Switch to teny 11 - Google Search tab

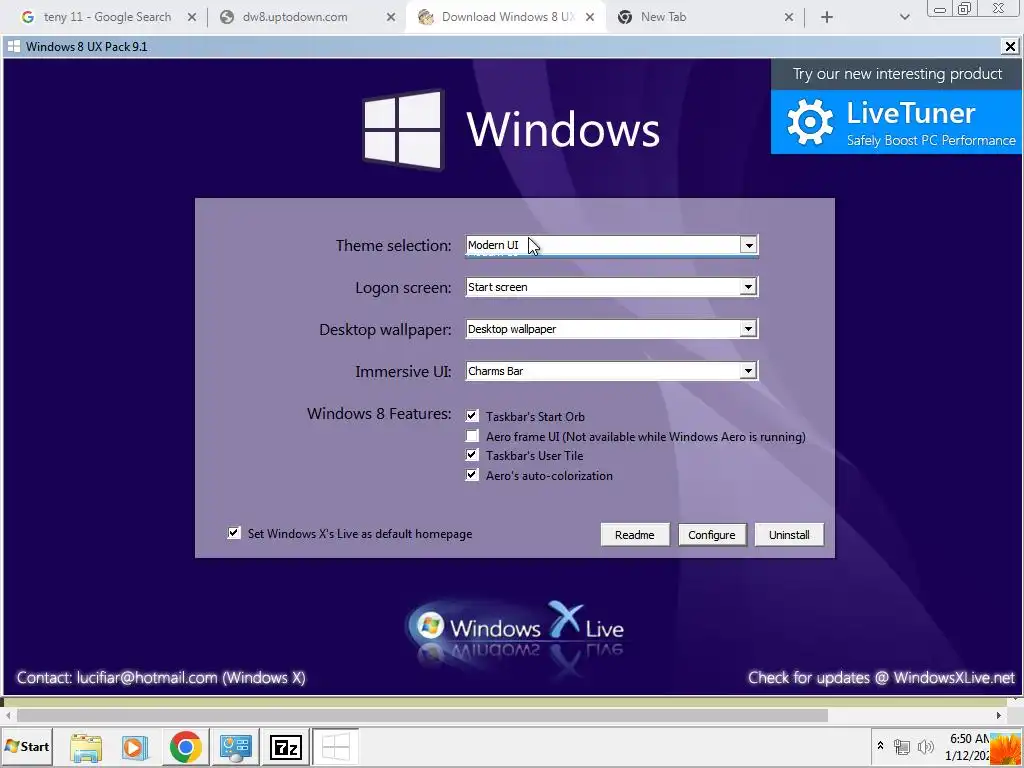pyautogui.click(x=107, y=17)
